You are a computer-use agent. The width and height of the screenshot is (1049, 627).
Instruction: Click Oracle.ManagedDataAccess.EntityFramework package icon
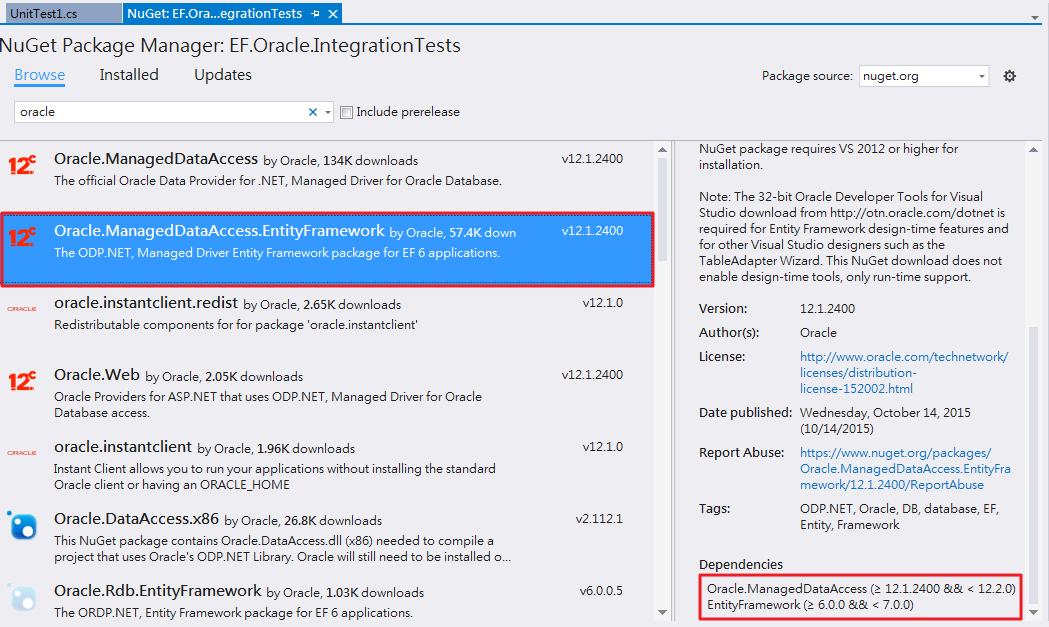(x=22, y=236)
